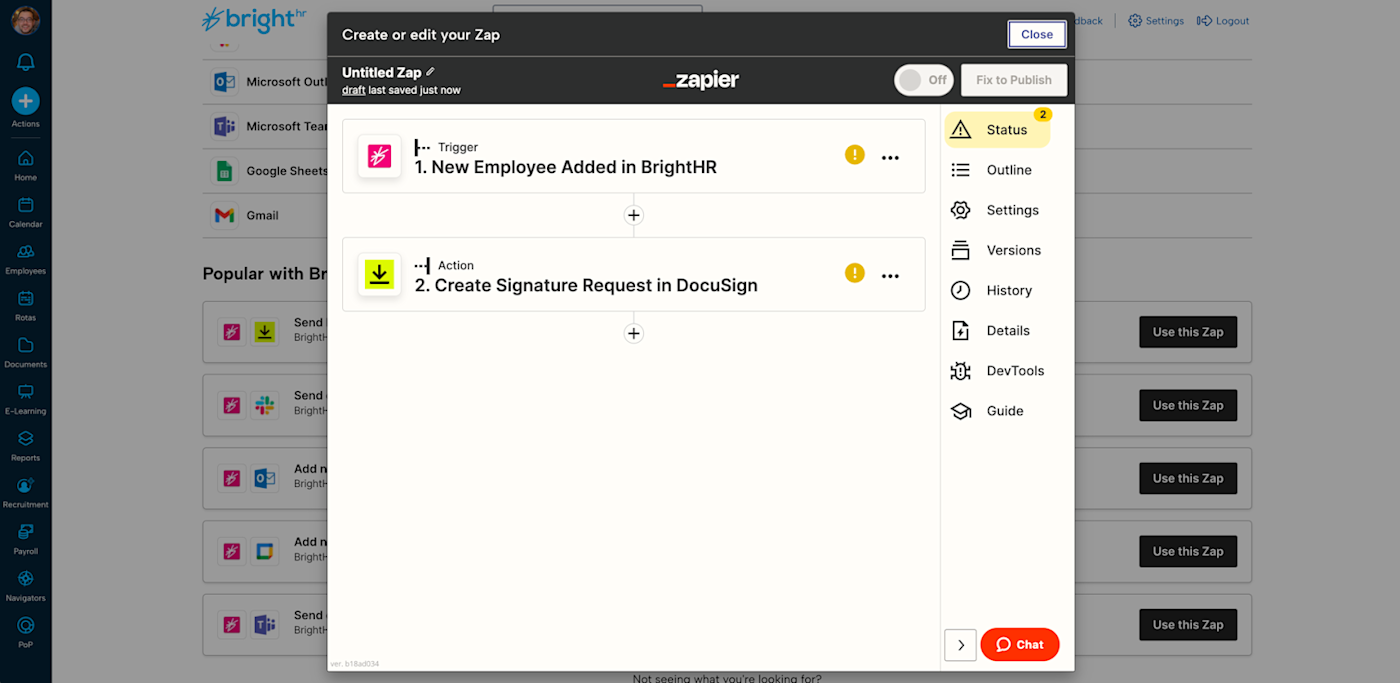Open Payroll in sidebar
1400x683 pixels.
click(25, 538)
